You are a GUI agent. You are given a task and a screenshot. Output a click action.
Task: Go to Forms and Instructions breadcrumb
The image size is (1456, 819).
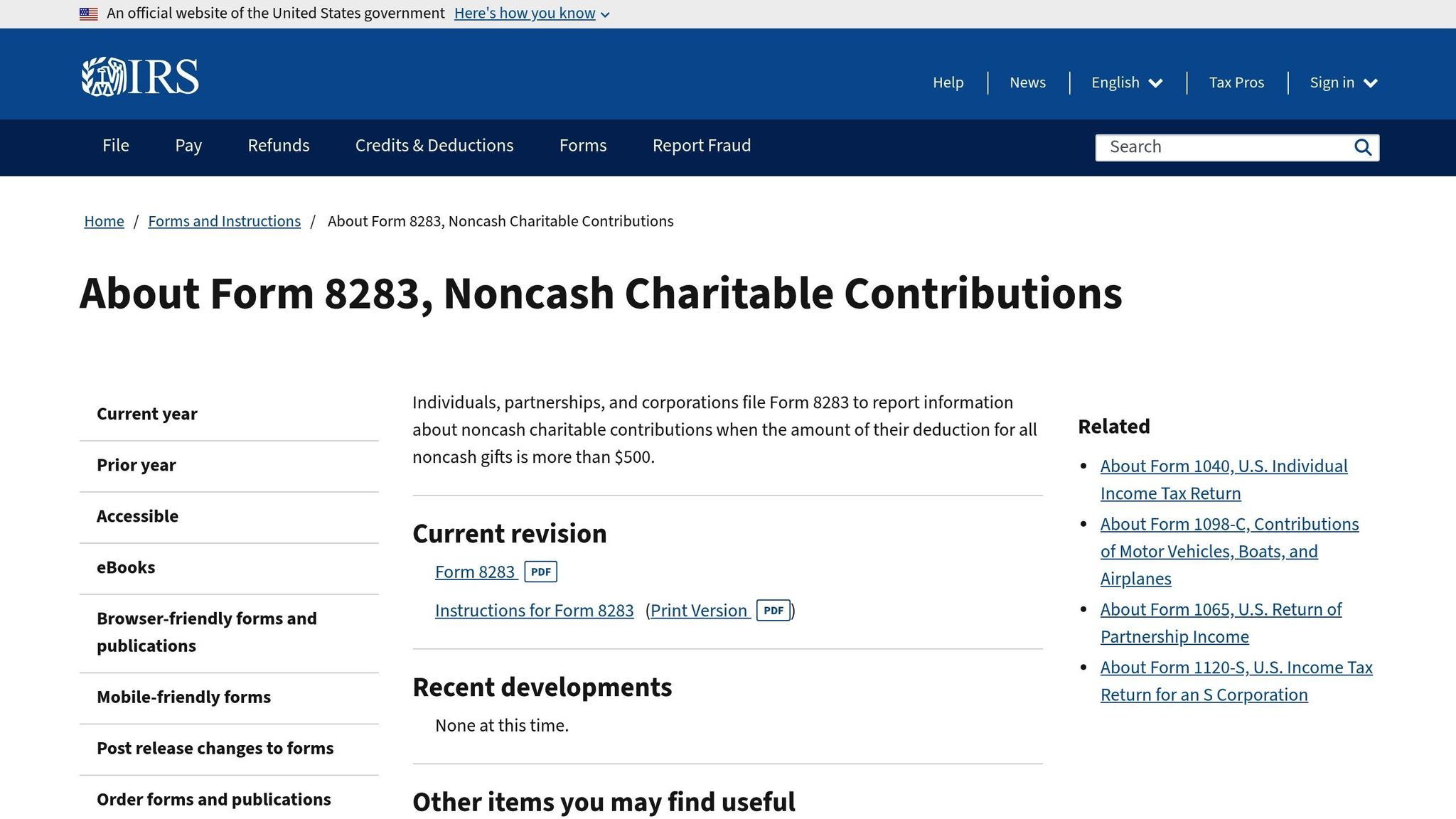(x=224, y=221)
